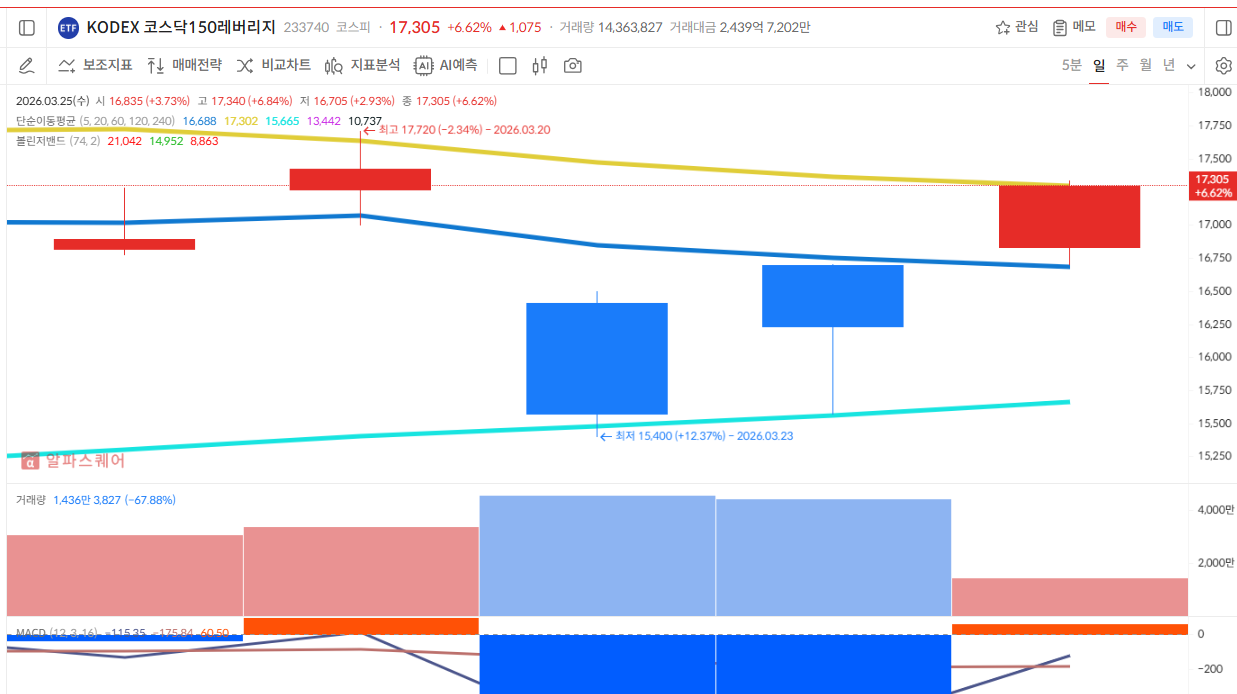Capture chart with camera icon
1237x694 pixels.
point(573,66)
